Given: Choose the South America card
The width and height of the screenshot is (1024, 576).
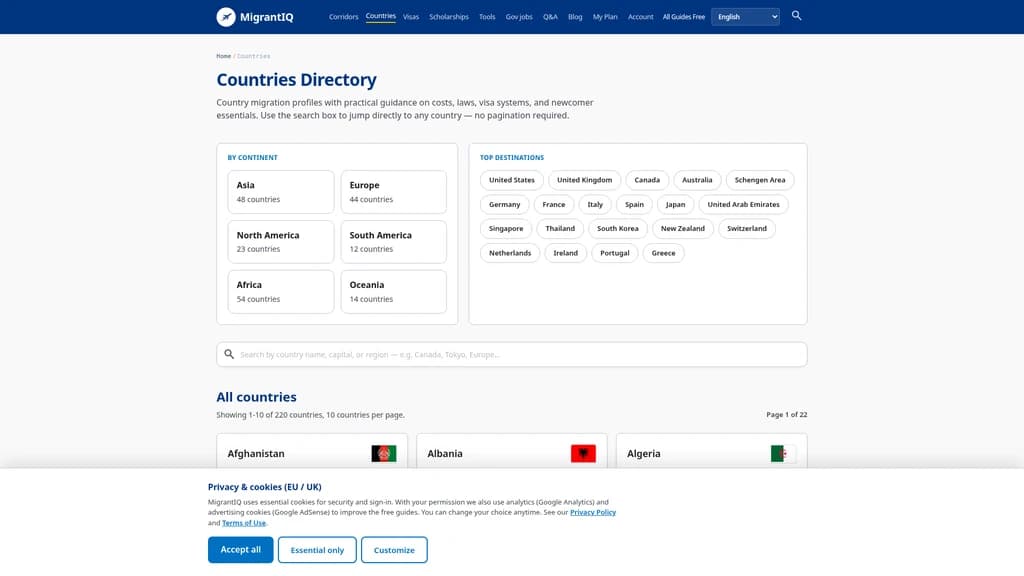Looking at the screenshot, I should pos(394,242).
